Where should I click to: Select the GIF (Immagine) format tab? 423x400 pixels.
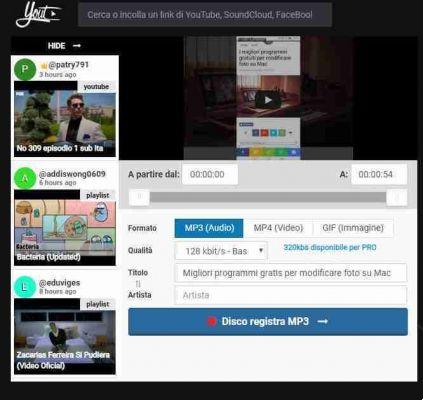tap(353, 228)
